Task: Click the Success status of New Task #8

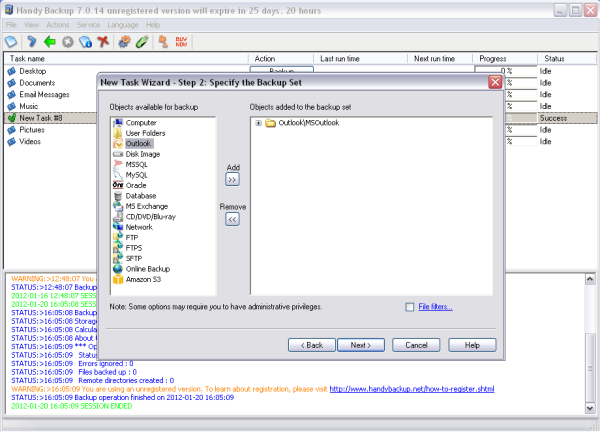Action: 553,118
